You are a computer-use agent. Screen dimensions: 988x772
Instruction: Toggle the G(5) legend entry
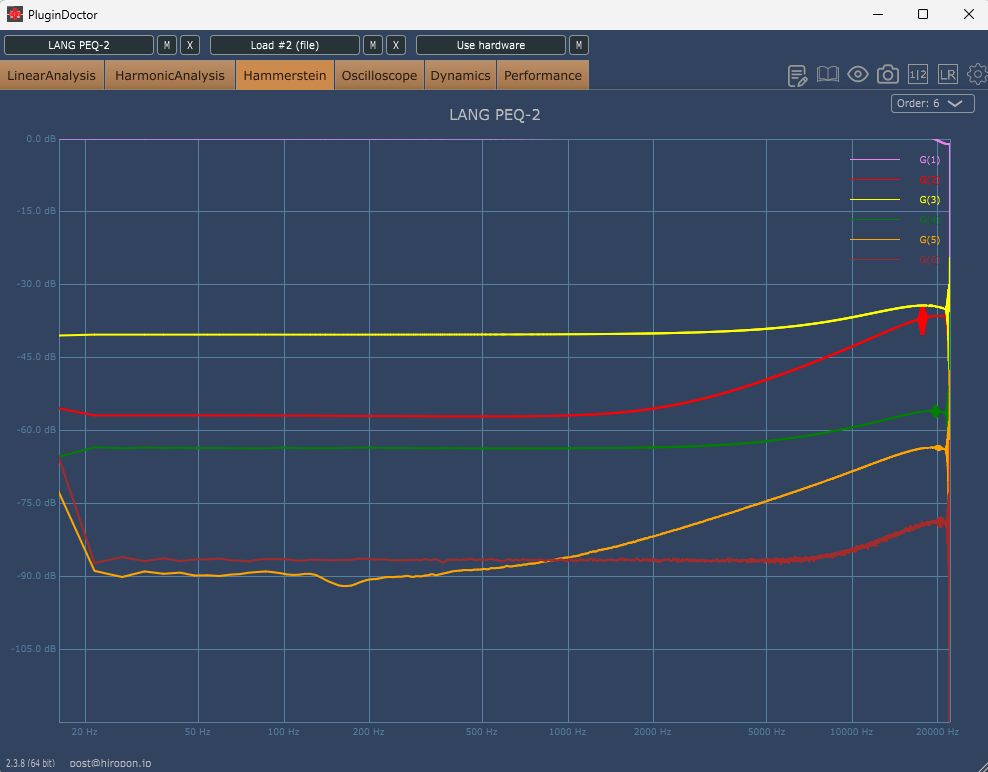[x=929, y=239]
